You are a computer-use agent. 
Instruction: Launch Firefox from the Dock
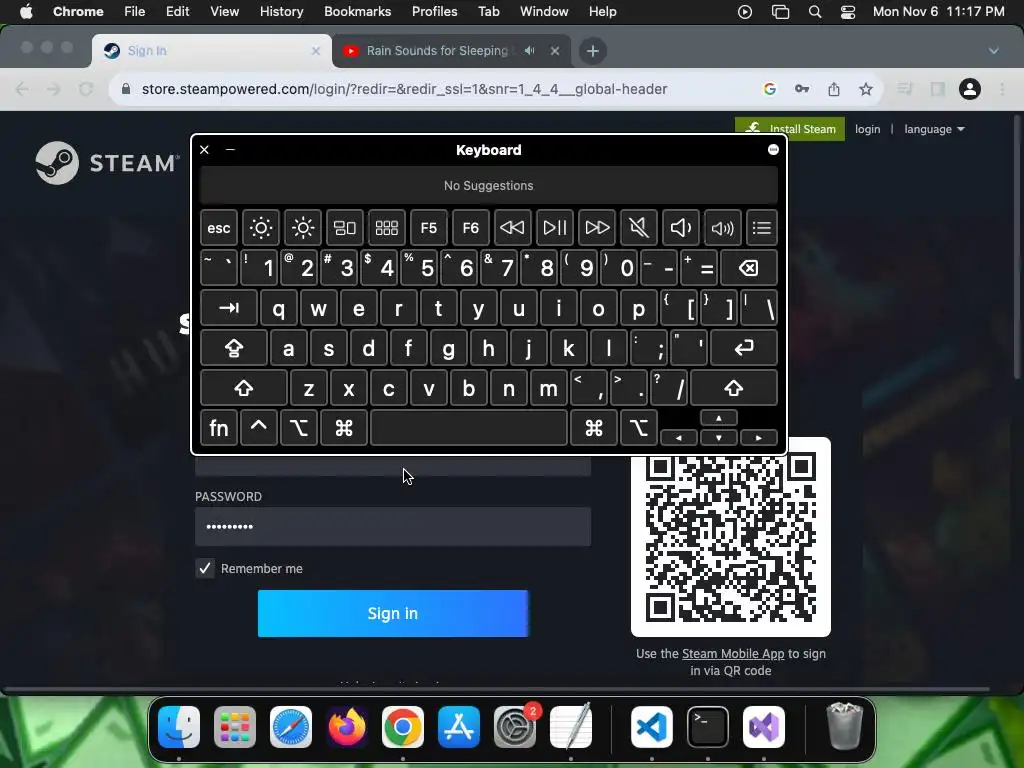[347, 727]
